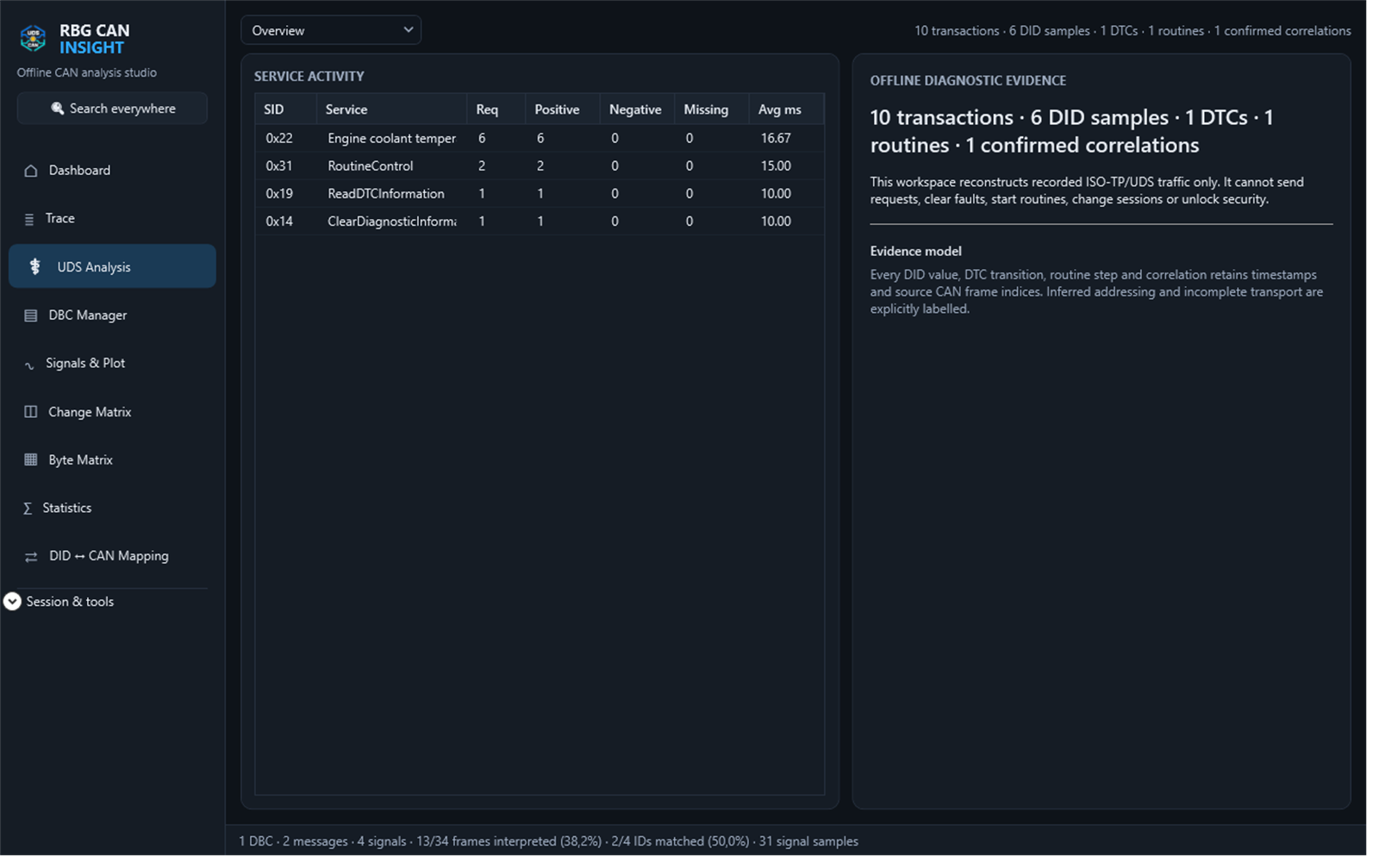Select UDS Analysis in the sidebar
Viewport: 1379px width, 868px height.
(112, 266)
